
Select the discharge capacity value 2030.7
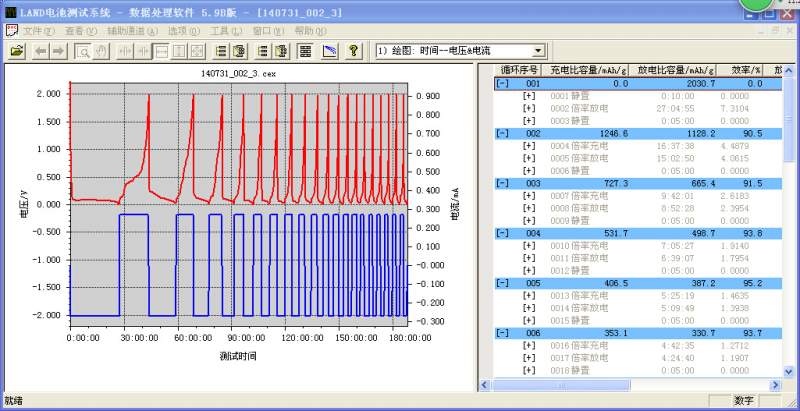tap(701, 84)
